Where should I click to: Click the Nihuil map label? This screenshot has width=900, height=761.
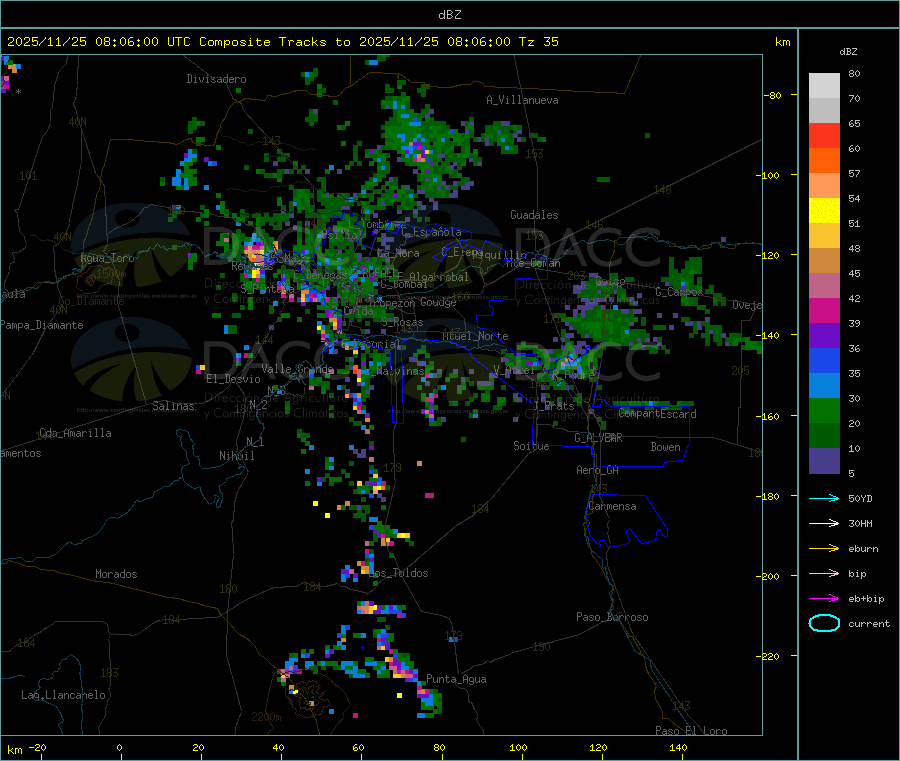pos(236,456)
